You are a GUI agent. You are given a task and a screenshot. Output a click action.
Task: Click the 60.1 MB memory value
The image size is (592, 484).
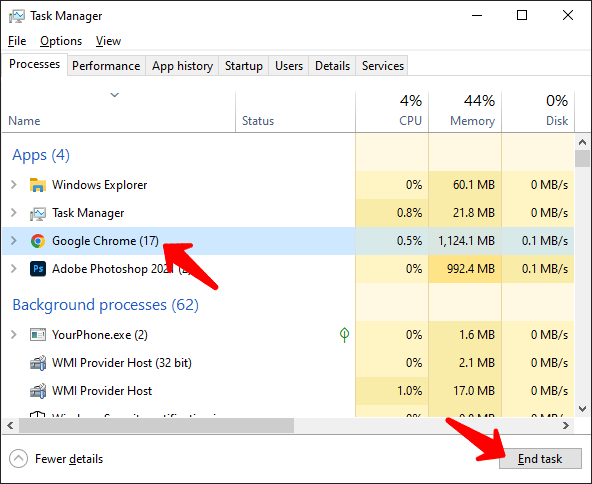(x=473, y=185)
